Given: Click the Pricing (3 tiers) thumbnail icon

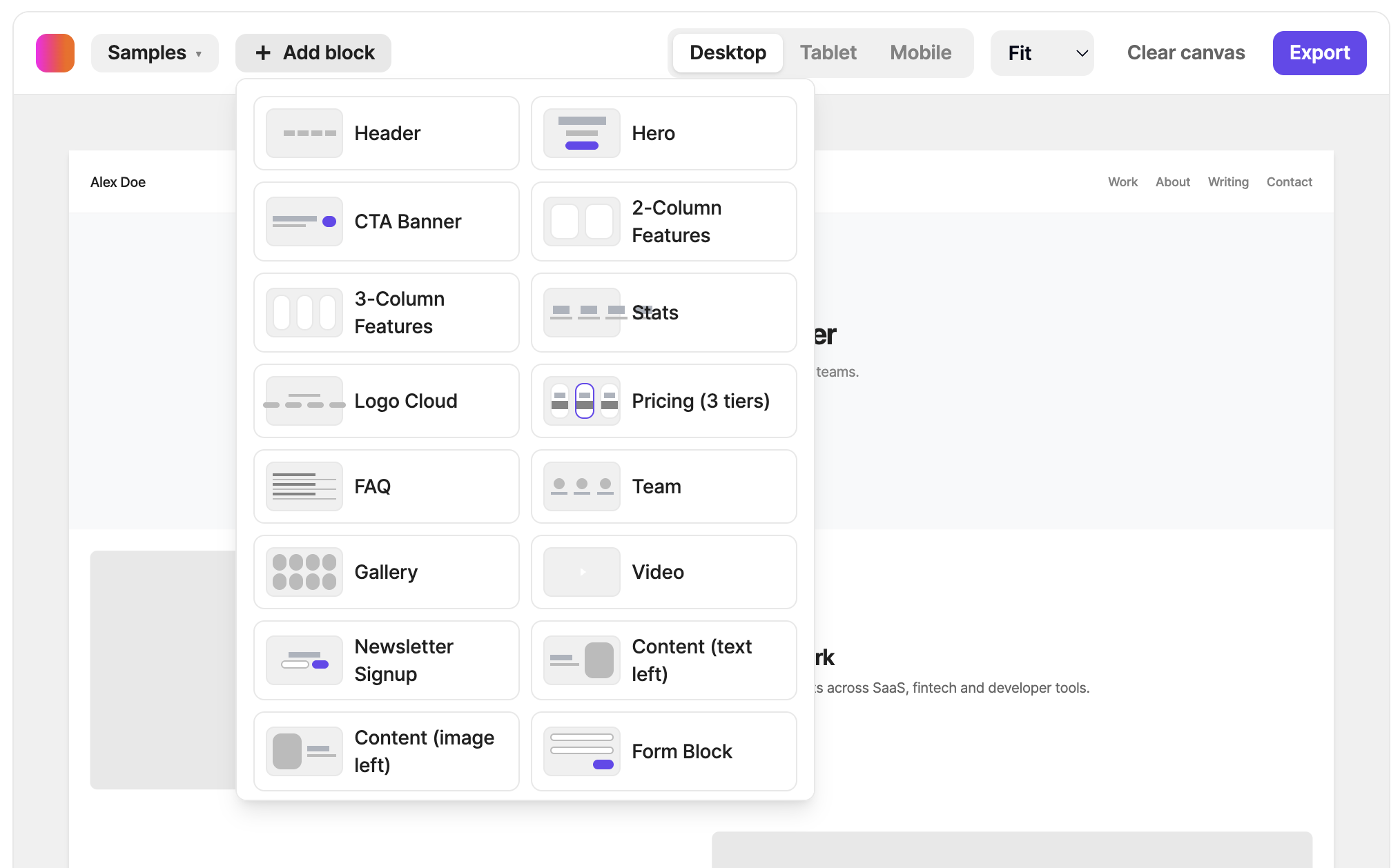Looking at the screenshot, I should (582, 401).
